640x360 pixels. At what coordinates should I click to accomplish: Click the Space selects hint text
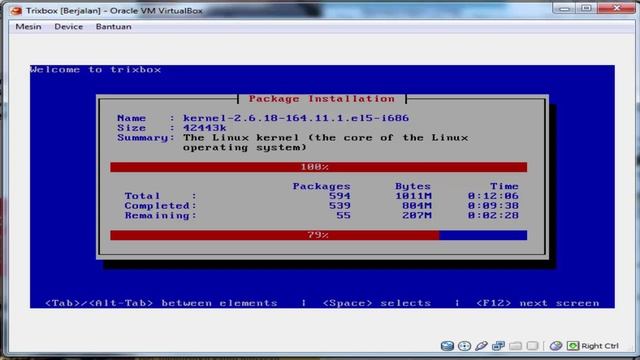[x=377, y=303]
